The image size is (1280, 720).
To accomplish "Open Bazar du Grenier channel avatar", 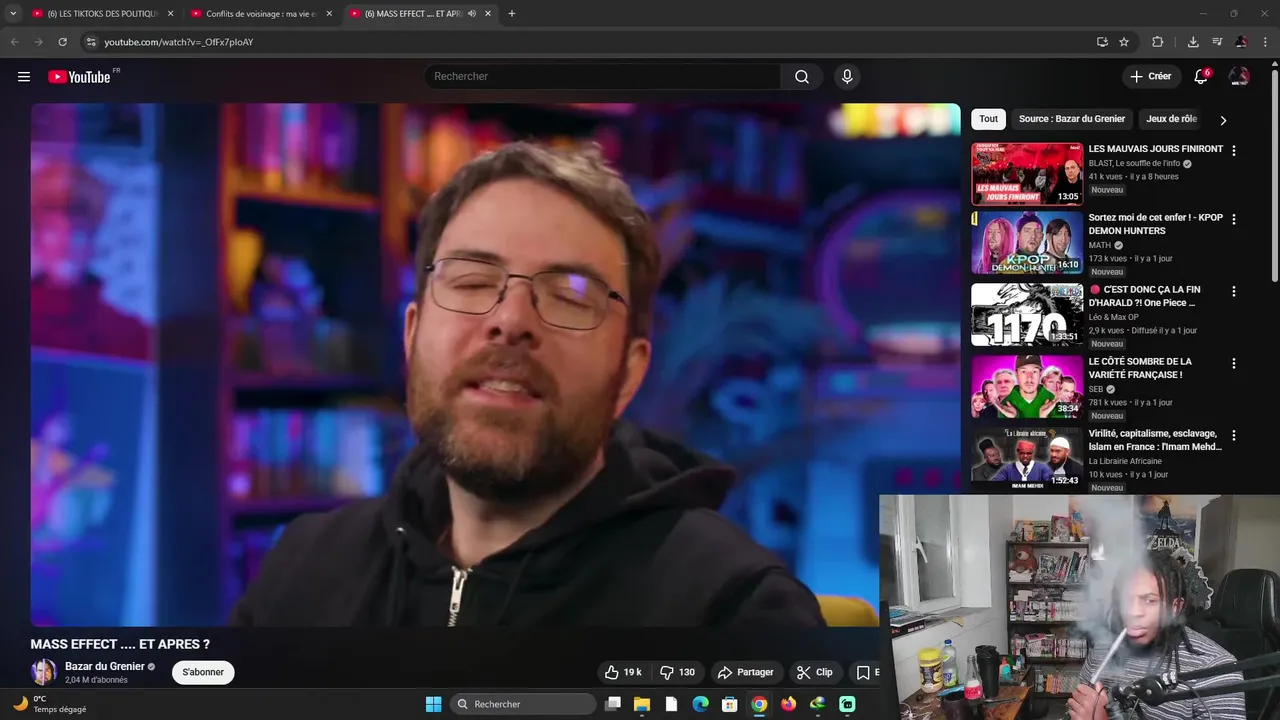I will [44, 672].
